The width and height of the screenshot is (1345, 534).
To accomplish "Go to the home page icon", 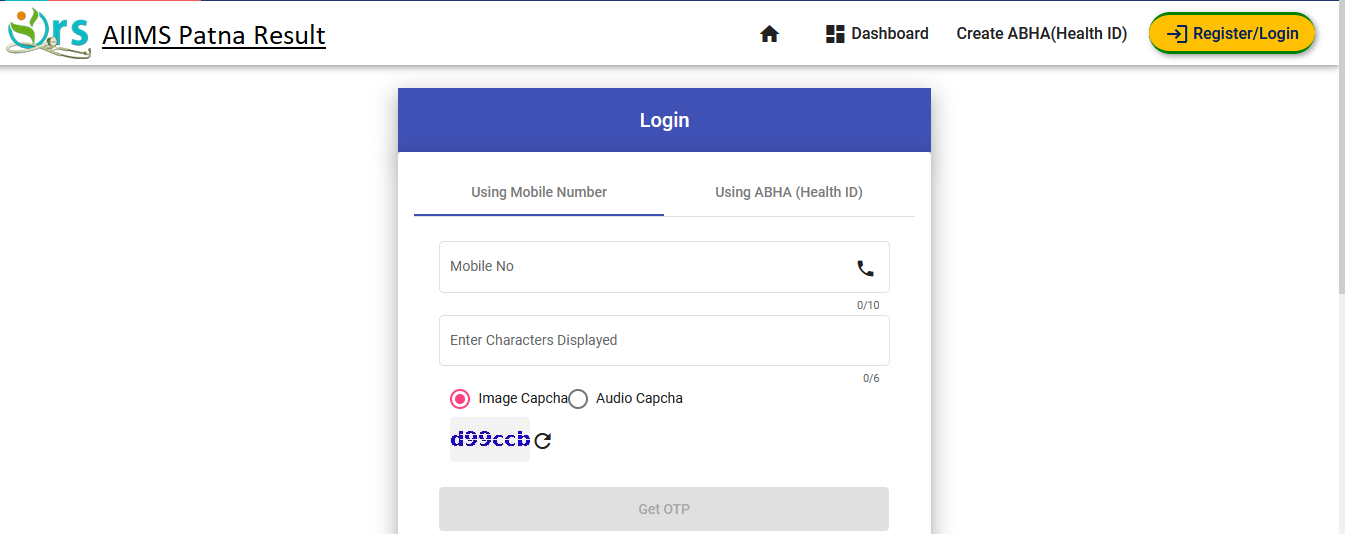I will click(769, 34).
